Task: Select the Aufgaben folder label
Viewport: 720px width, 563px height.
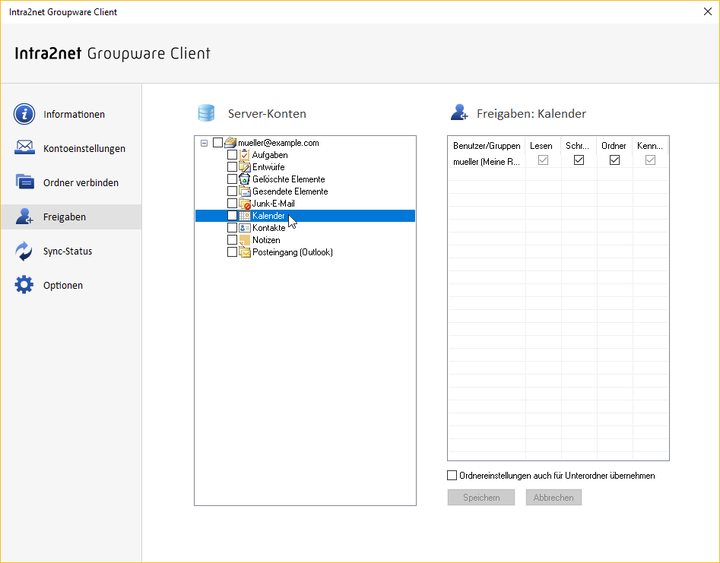Action: pyautogui.click(x=270, y=155)
